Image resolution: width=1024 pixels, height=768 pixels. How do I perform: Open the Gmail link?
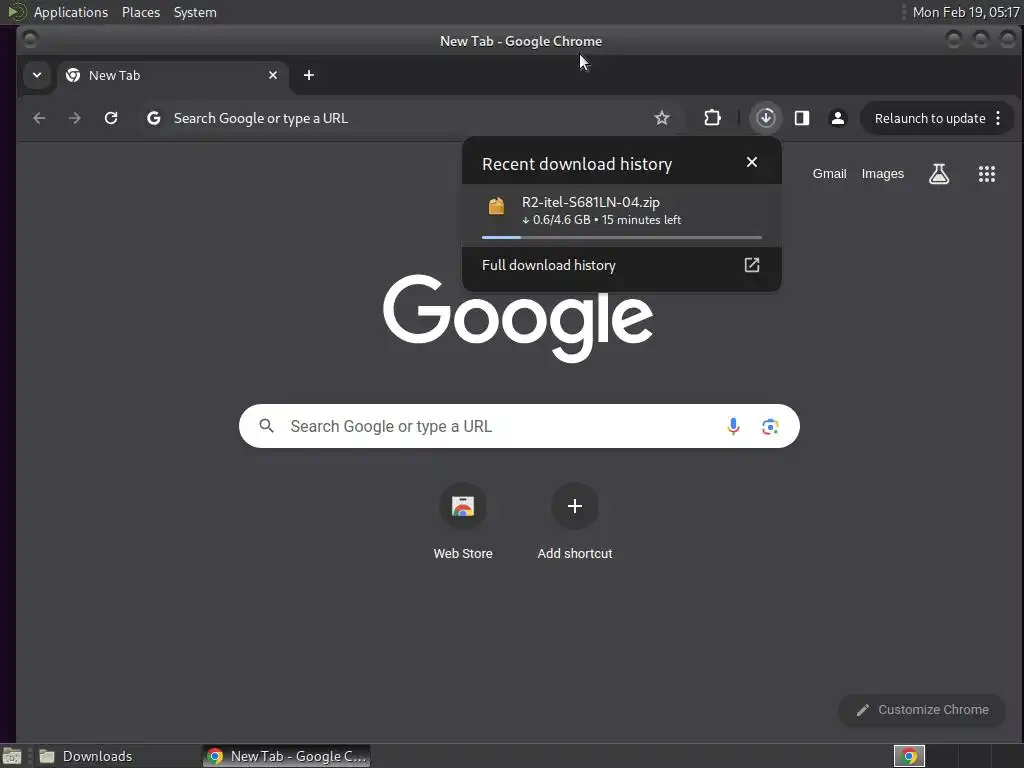click(829, 174)
